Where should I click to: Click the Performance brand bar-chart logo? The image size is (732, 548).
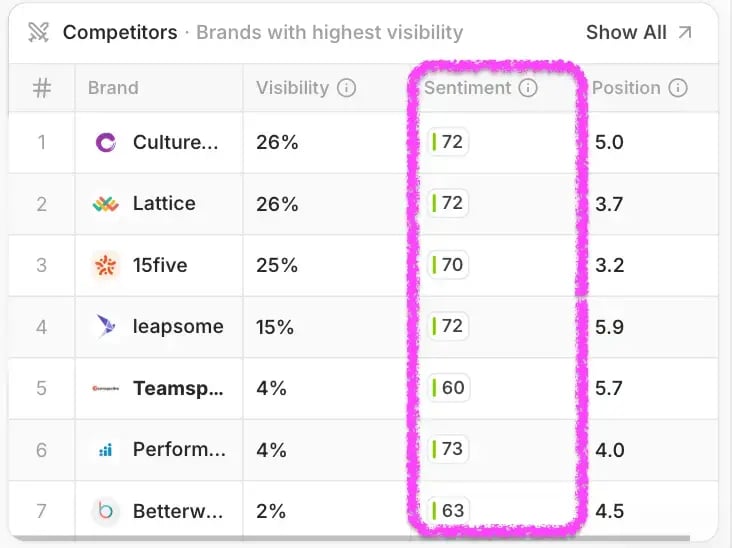tap(105, 450)
